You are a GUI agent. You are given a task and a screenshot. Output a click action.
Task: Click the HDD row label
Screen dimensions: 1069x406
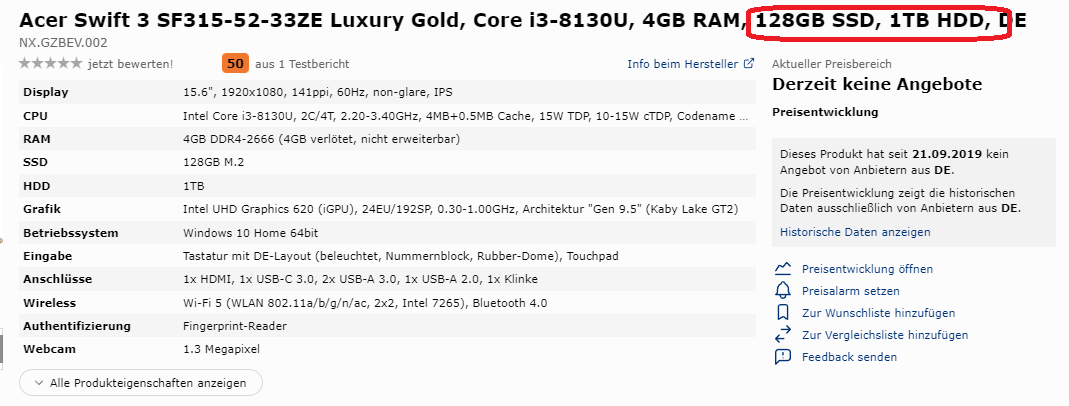coord(37,186)
